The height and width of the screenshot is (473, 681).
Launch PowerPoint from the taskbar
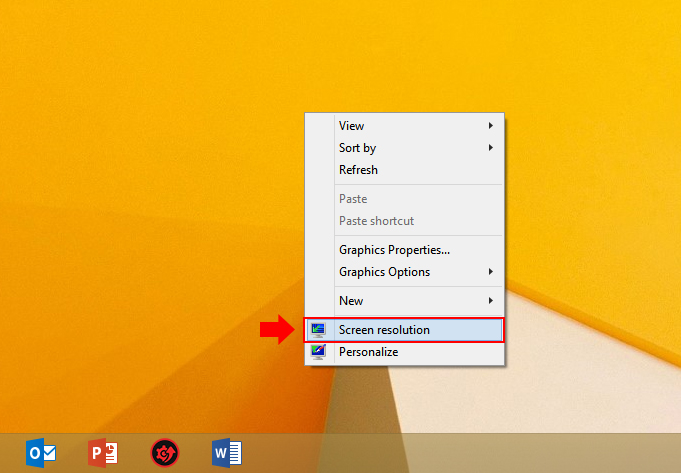pyautogui.click(x=103, y=453)
